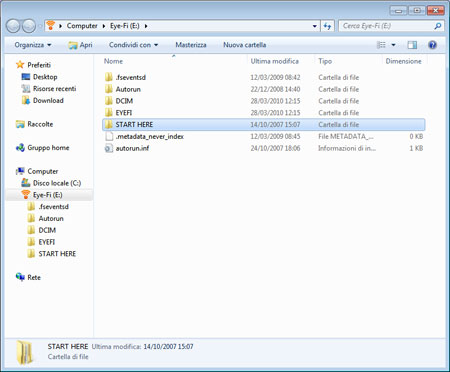The width and height of the screenshot is (450, 372).
Task: Click the Nuova cartella button
Action: 245,45
